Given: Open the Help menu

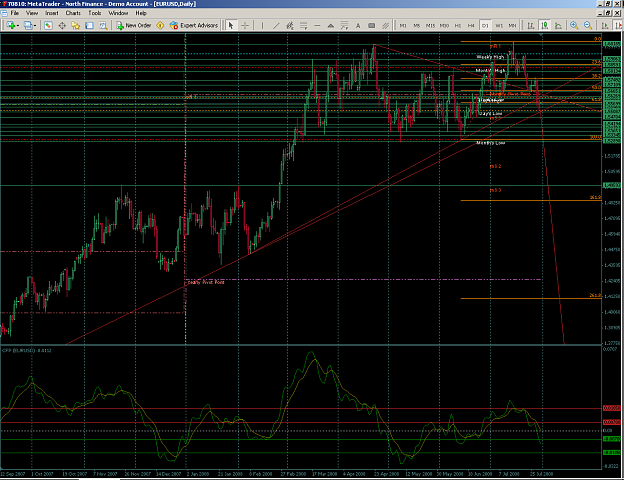Looking at the screenshot, I should click(141, 13).
